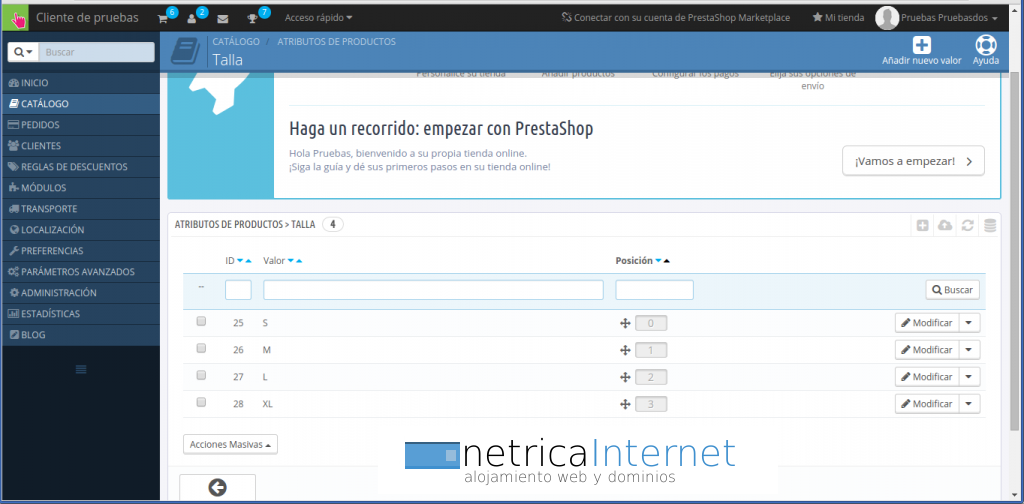Image resolution: width=1024 pixels, height=504 pixels.
Task: Click the ID filter input field
Action: pos(238,290)
